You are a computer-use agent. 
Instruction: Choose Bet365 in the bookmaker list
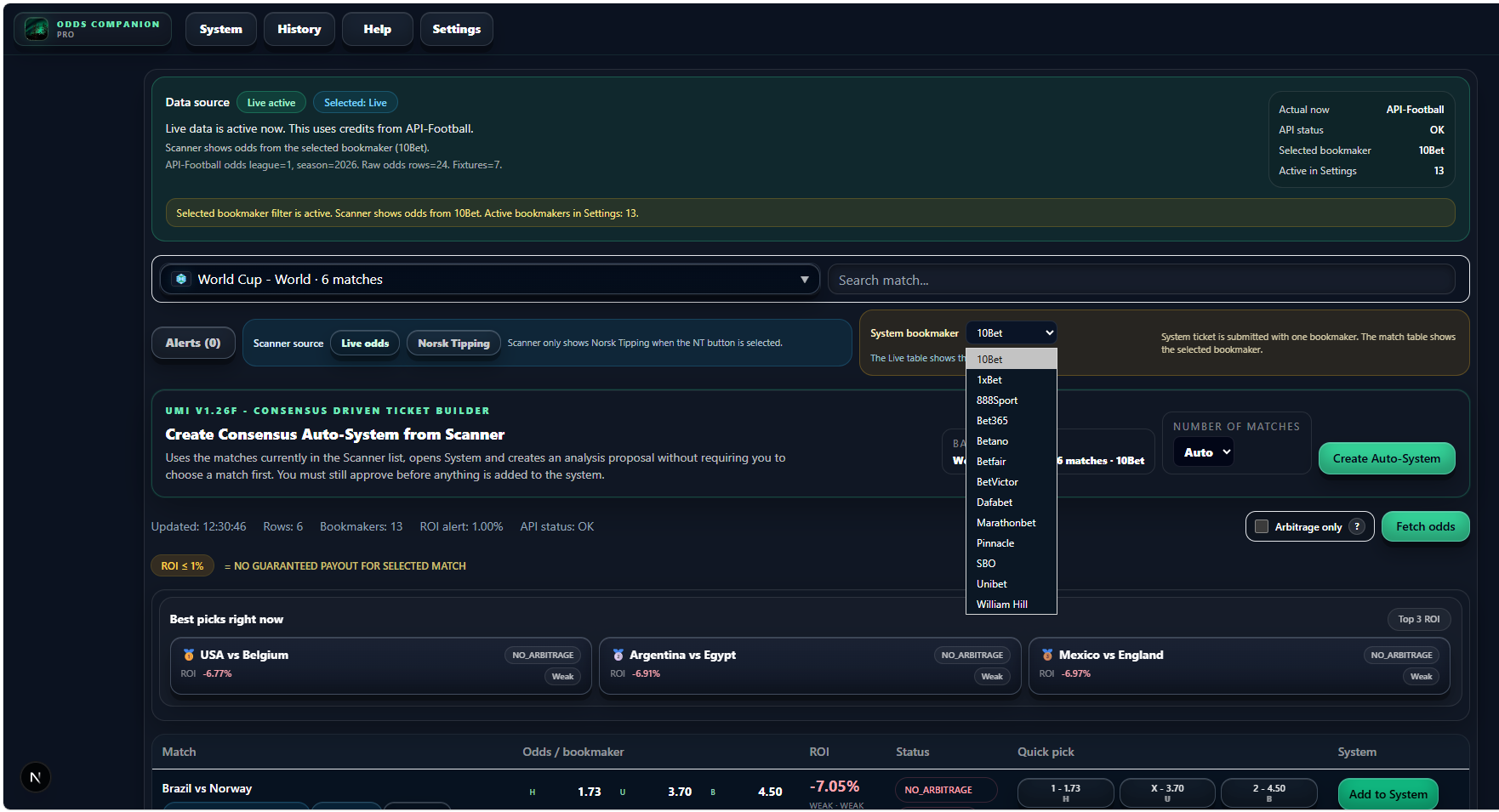click(1012, 421)
